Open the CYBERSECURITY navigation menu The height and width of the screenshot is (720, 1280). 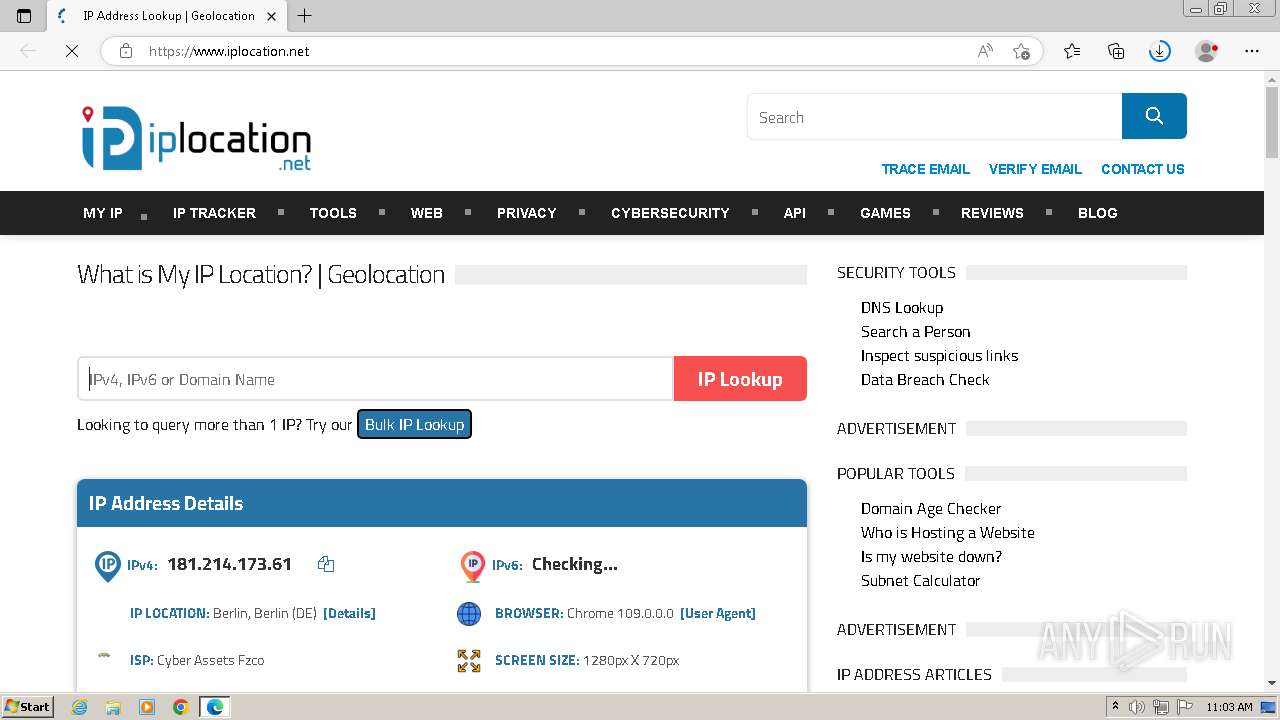point(670,213)
